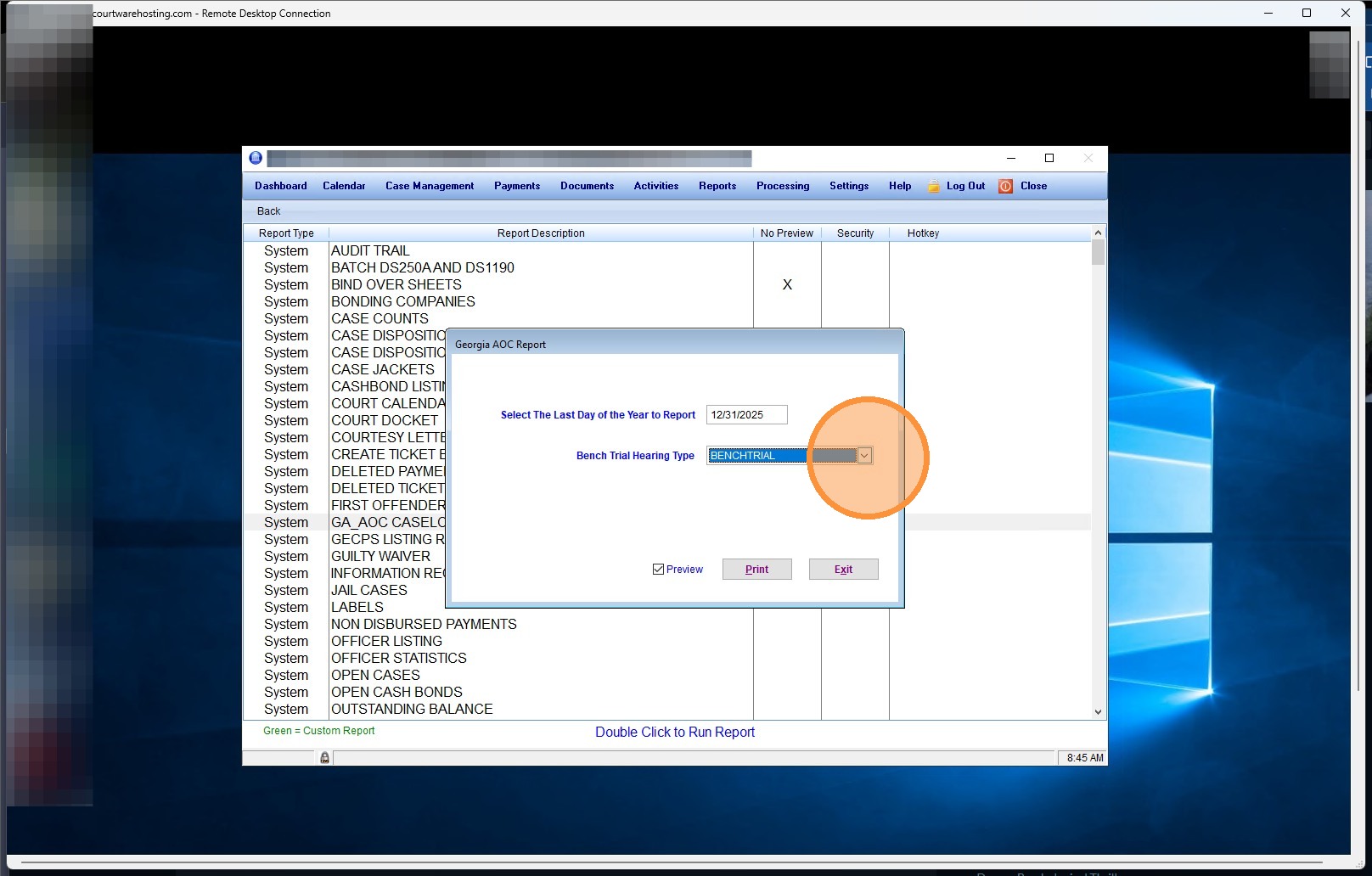The height and width of the screenshot is (876, 1372).
Task: Click the last day of year date field
Action: coord(746,415)
